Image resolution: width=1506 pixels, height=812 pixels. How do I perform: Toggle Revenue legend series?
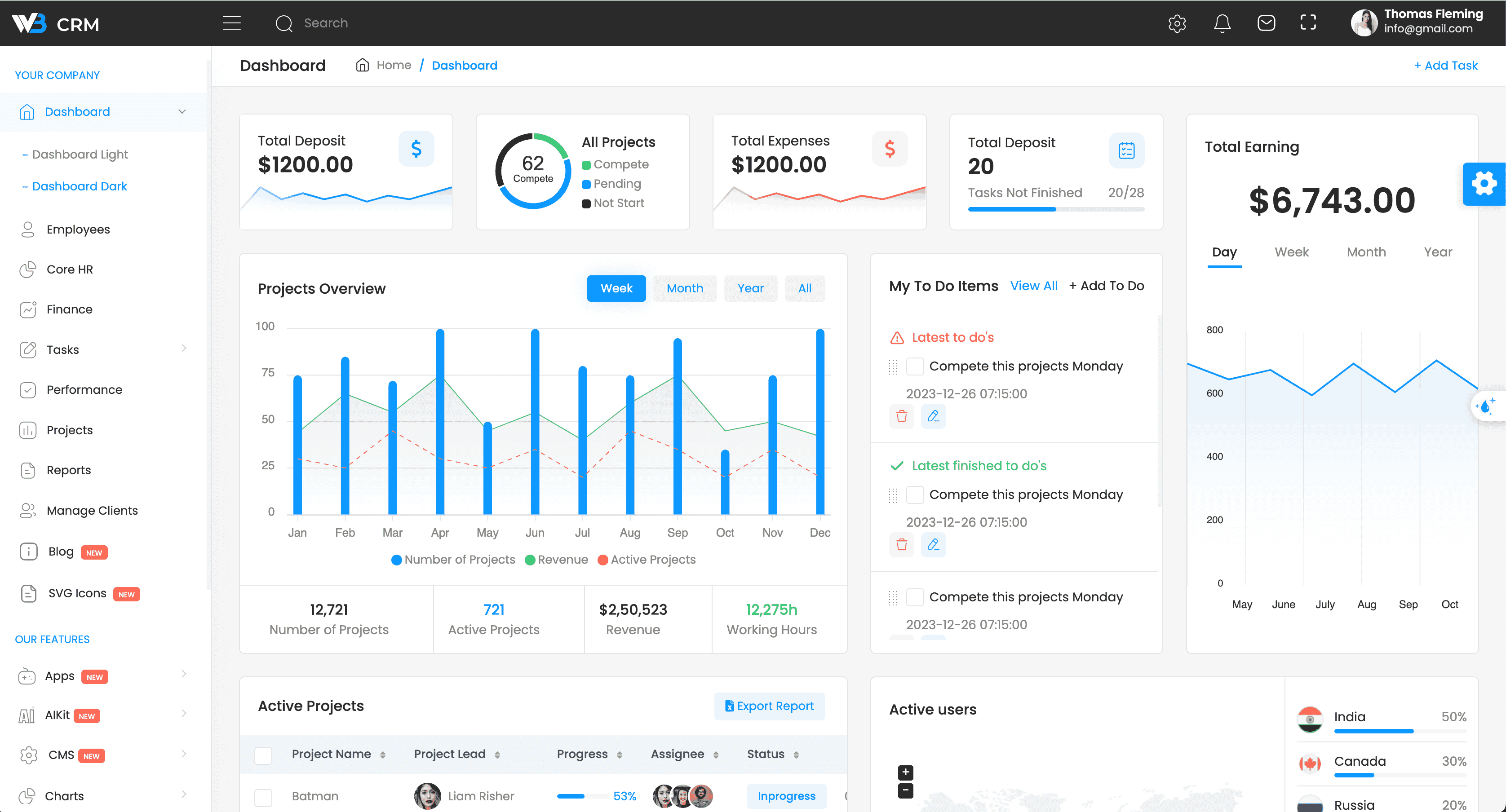[x=557, y=560]
